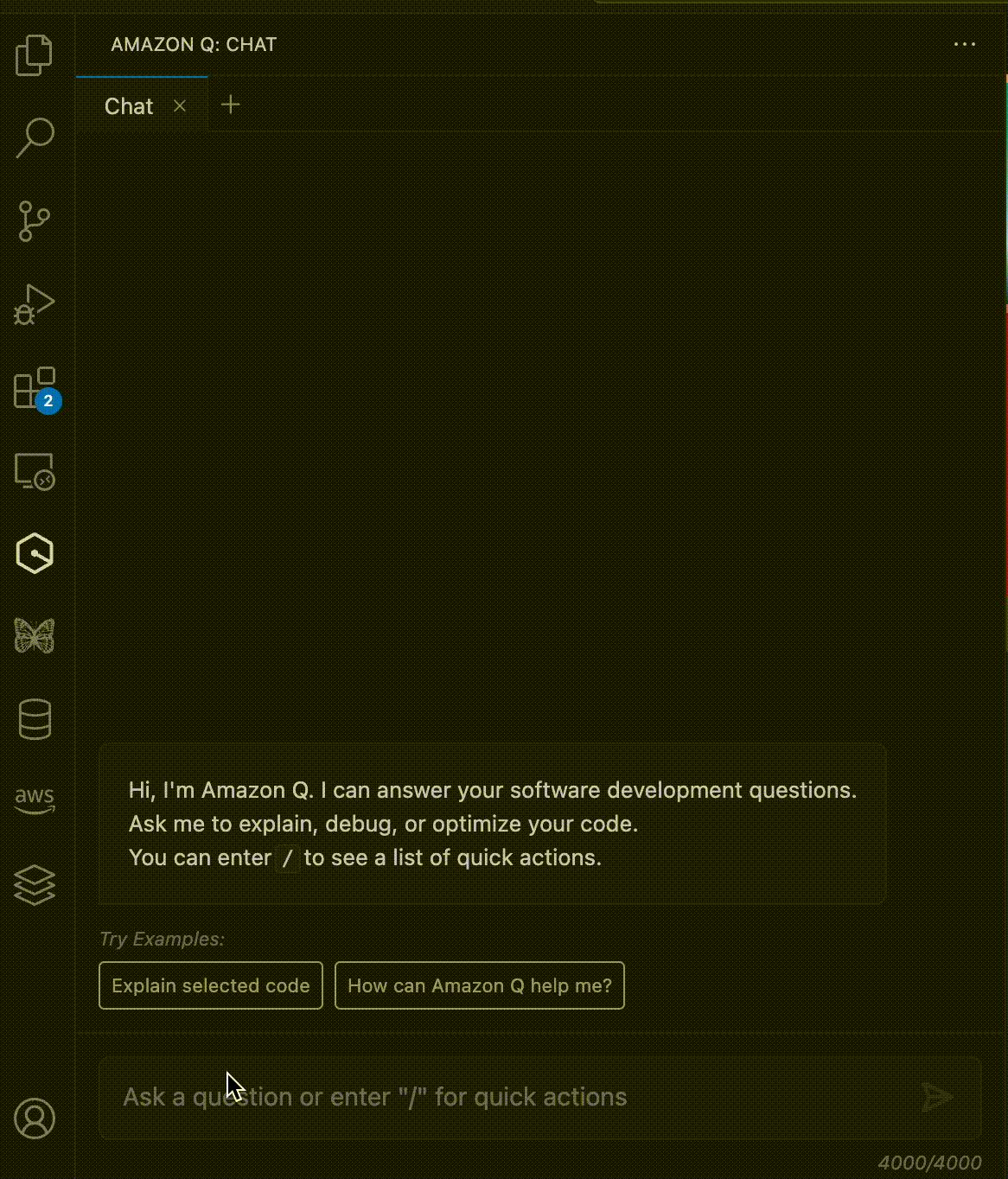This screenshot has width=1008, height=1179.
Task: Open the AWS Toolkit view
Action: point(34,800)
